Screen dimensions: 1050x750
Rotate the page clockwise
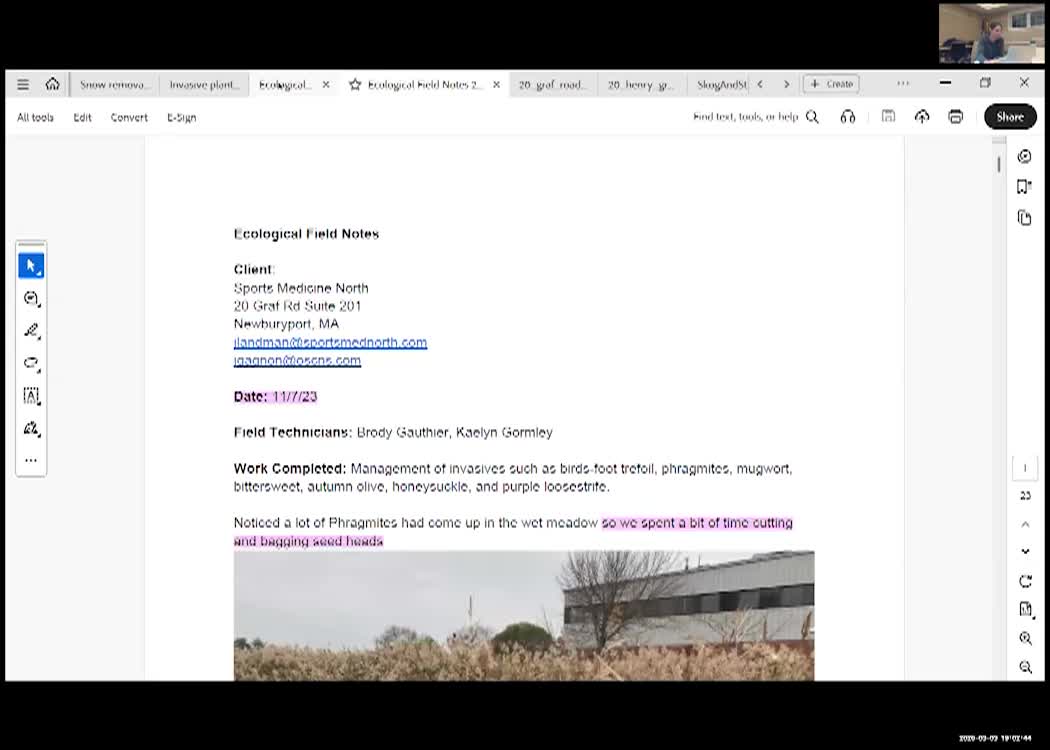[x=1025, y=581]
